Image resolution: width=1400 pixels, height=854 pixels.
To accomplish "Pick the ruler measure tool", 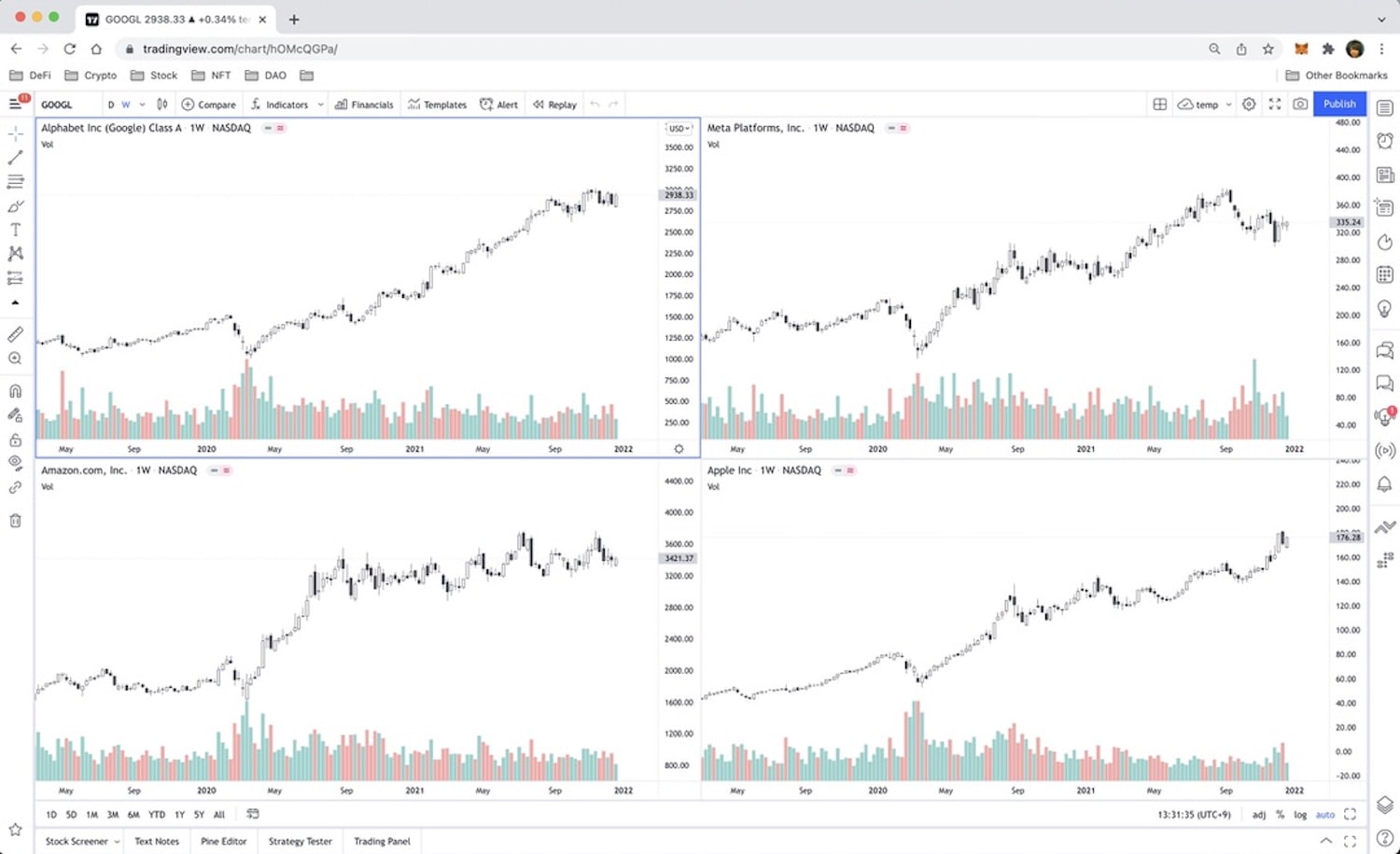I will 15,334.
